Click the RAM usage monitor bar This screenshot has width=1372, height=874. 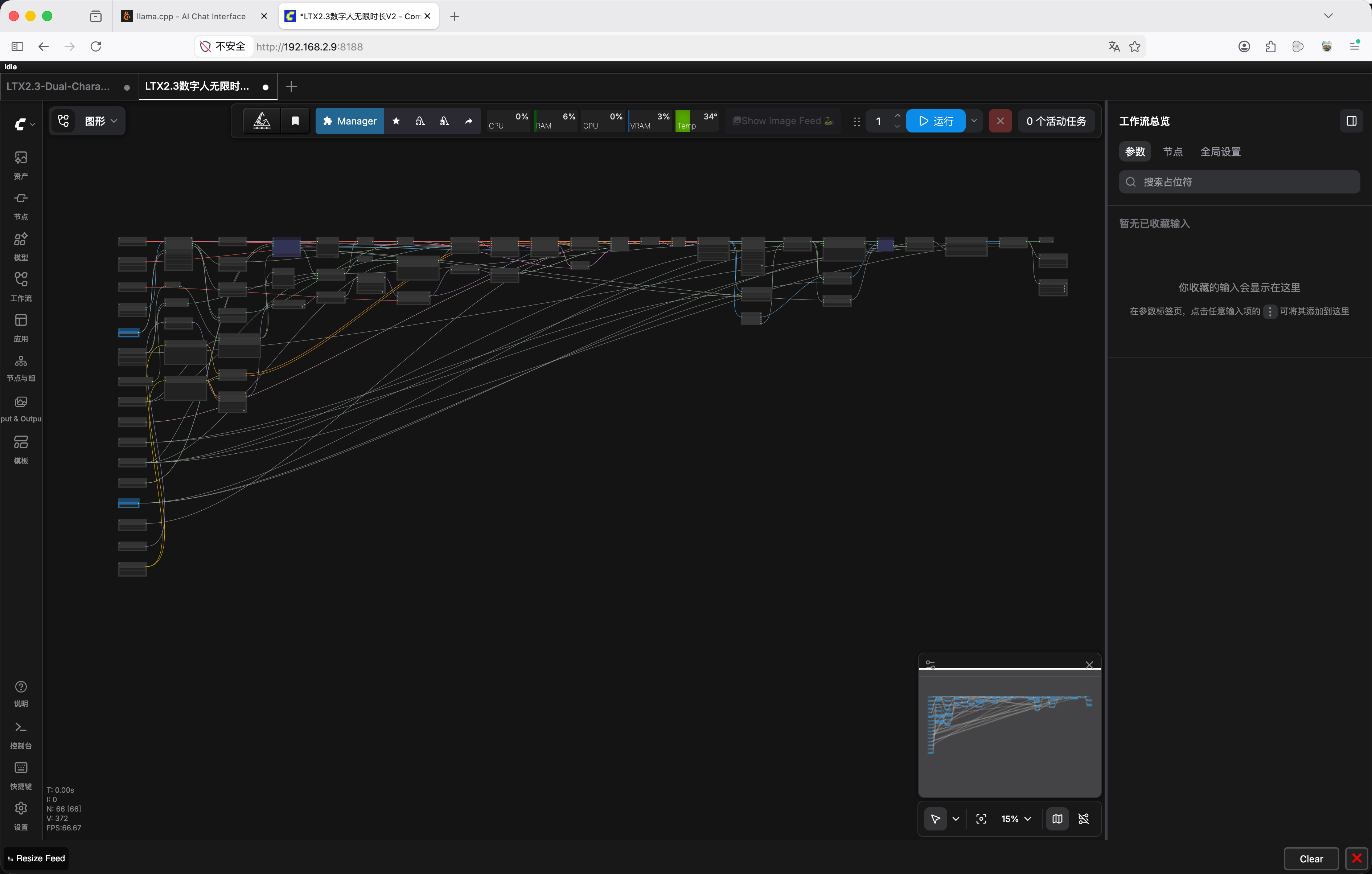click(555, 121)
